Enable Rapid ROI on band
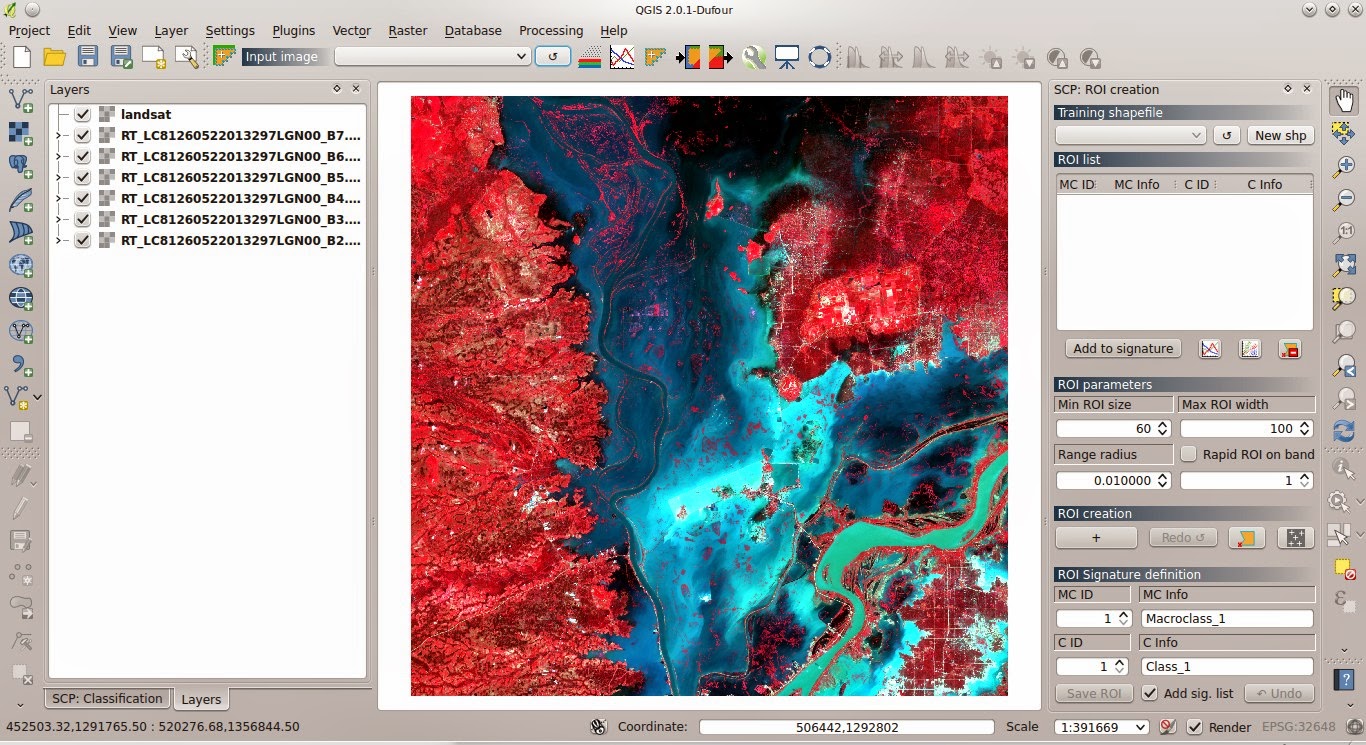This screenshot has width=1366, height=745. click(x=1188, y=454)
